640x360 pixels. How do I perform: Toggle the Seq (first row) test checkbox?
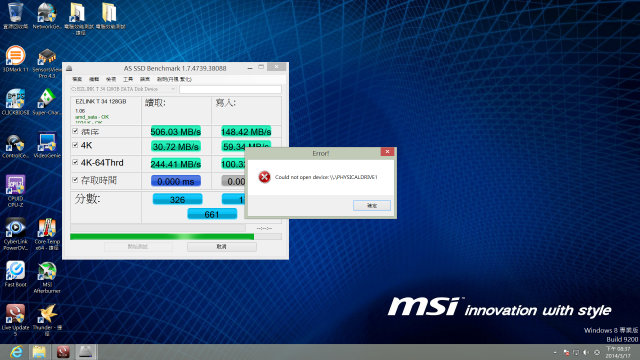(75, 131)
